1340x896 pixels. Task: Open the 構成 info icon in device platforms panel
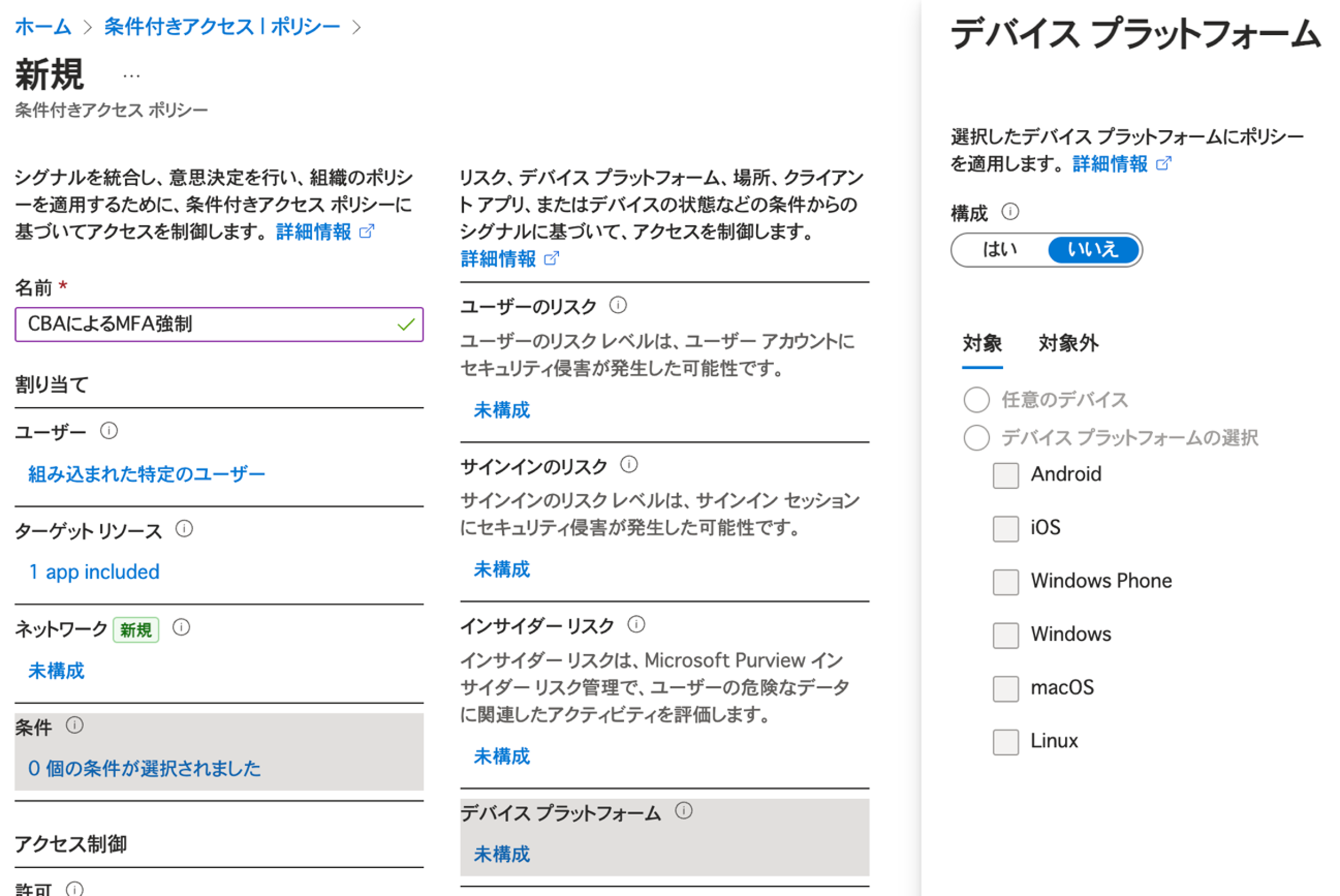[x=1011, y=212]
